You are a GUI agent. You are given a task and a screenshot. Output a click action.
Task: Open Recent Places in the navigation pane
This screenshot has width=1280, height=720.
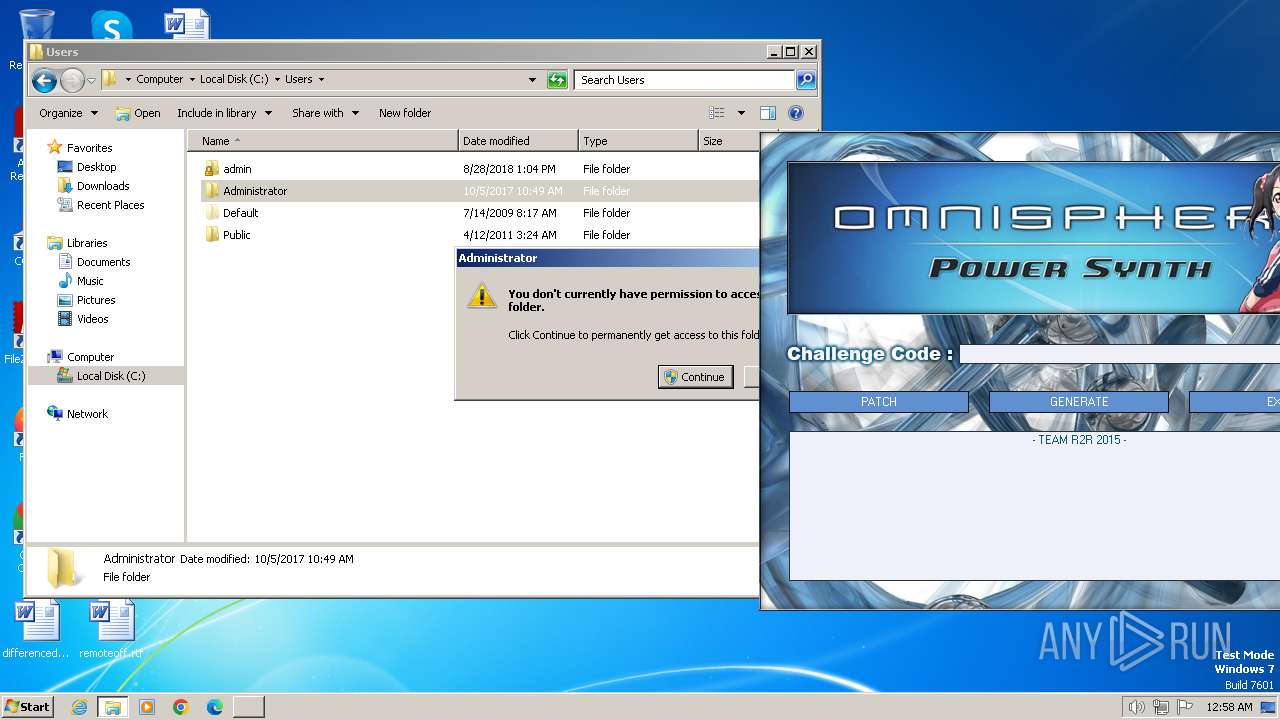tap(110, 205)
